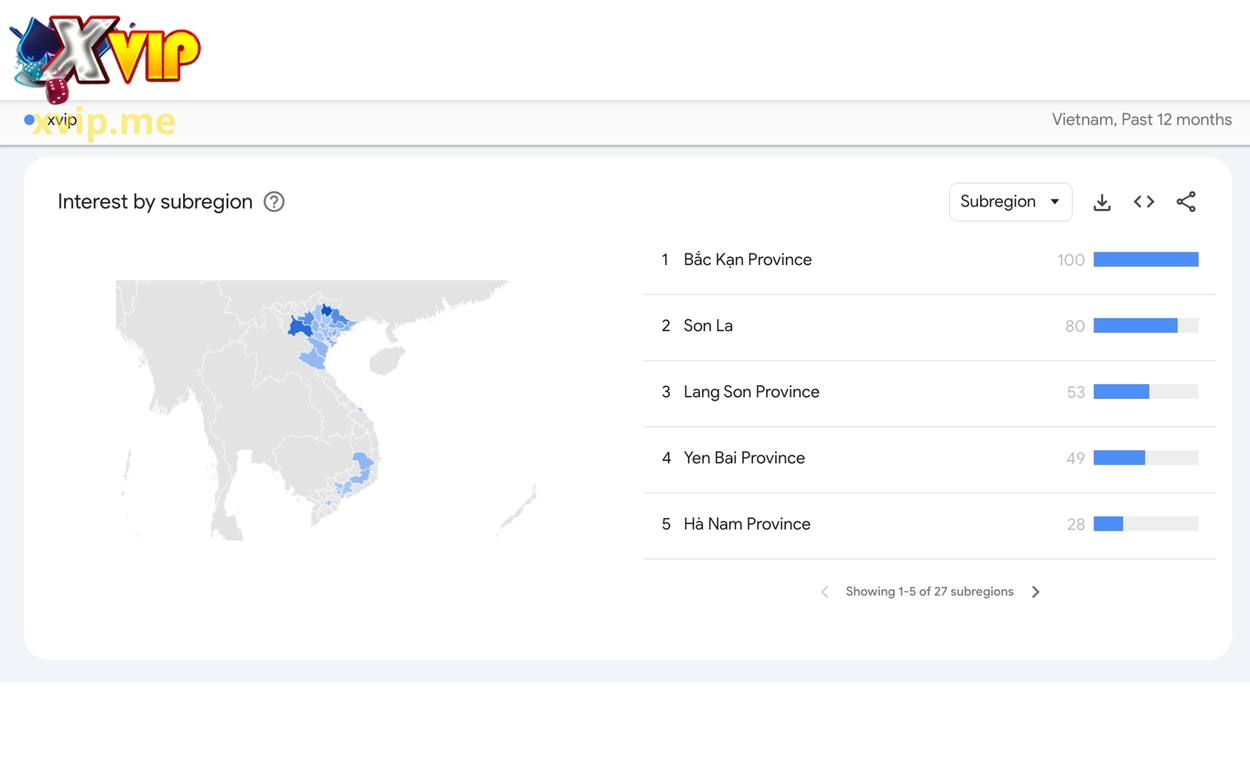Click Bắc Kạn's full interest bar showing 100
The width and height of the screenshot is (1250, 782).
point(1146,259)
